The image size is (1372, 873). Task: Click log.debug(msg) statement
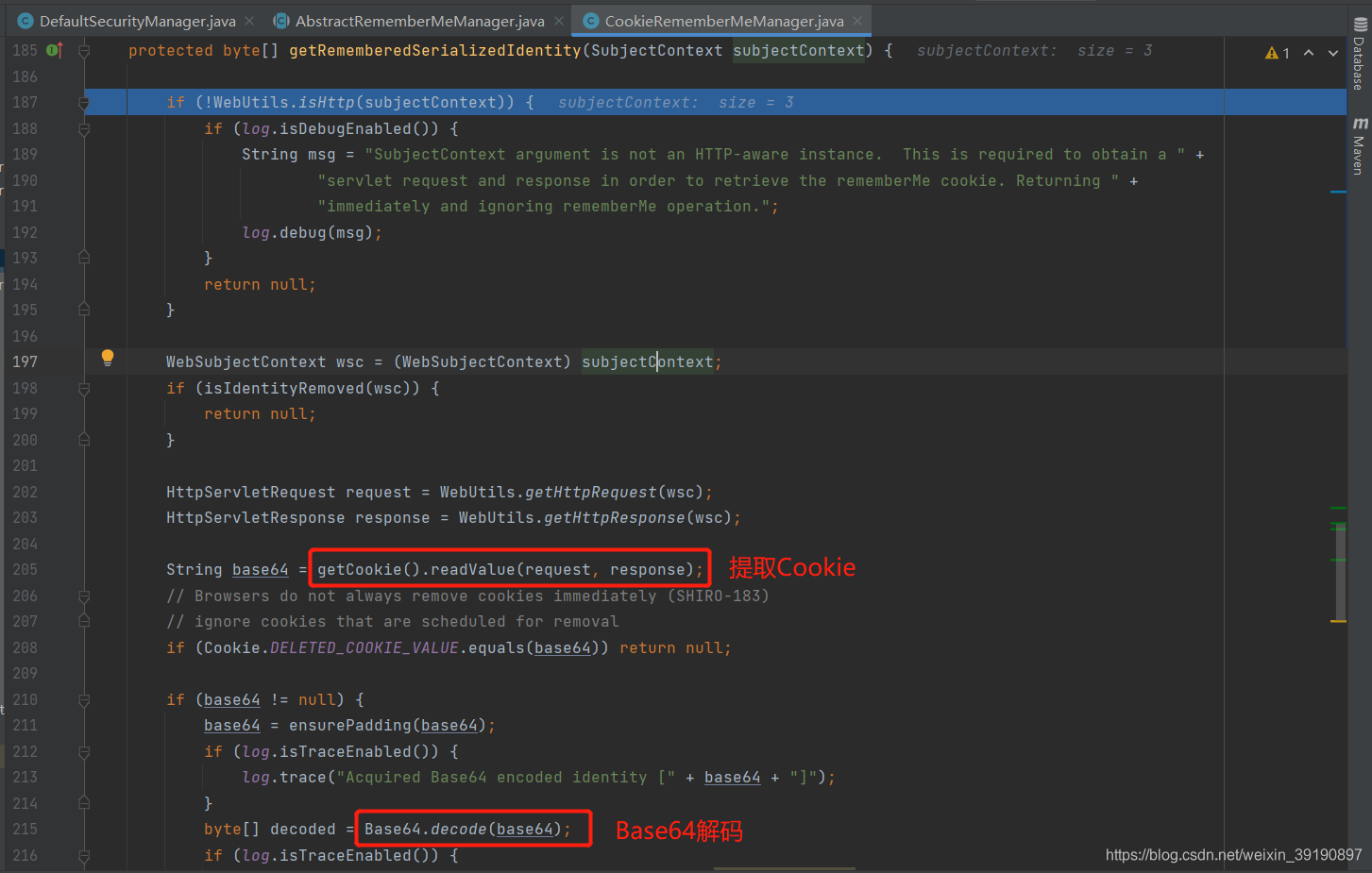point(313,232)
